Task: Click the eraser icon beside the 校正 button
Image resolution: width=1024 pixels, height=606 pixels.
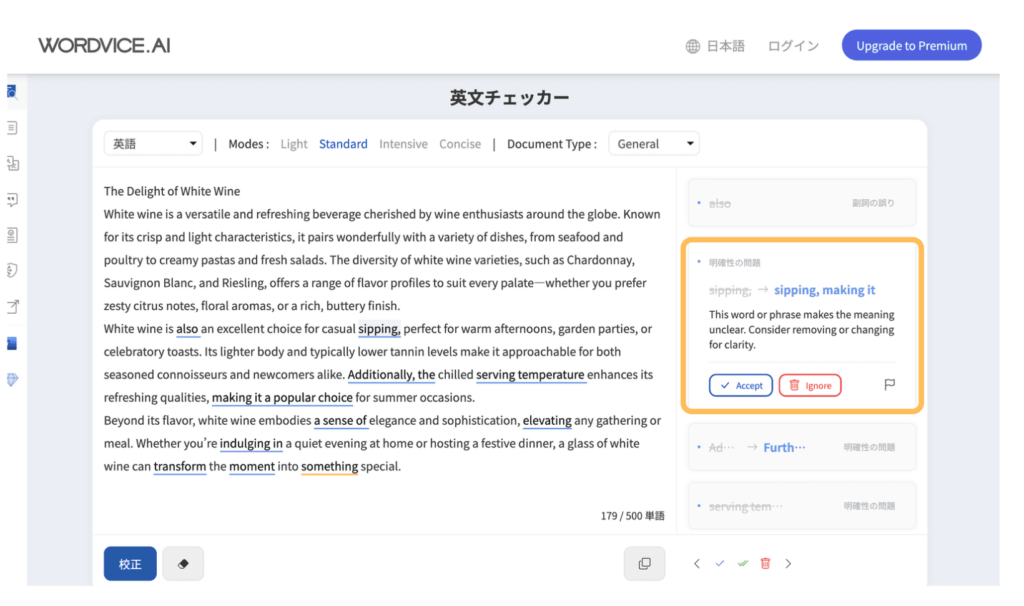Action: pos(183,563)
